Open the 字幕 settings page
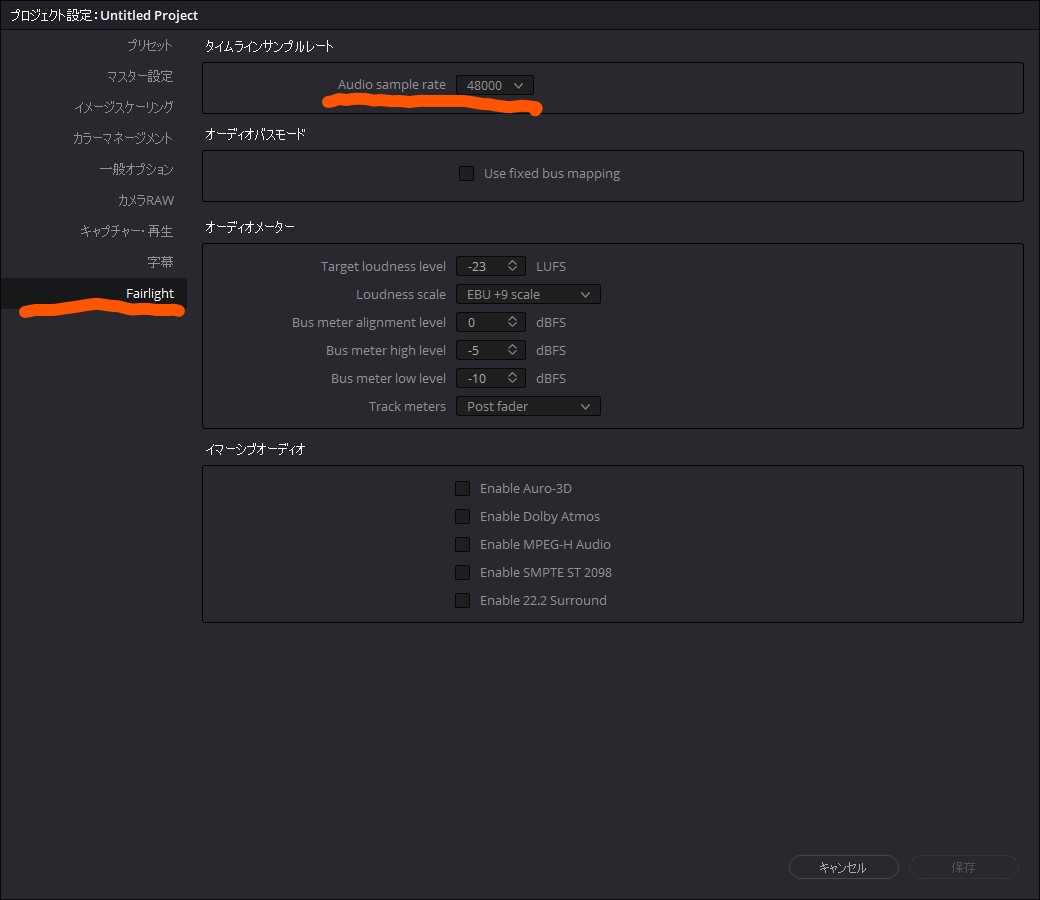Image resolution: width=1040 pixels, height=900 pixels. (161, 262)
